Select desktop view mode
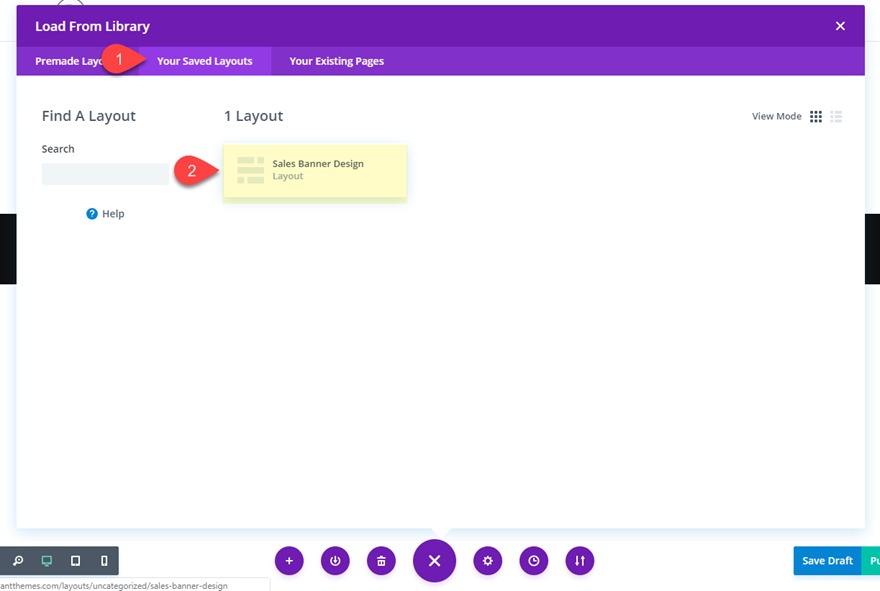The height and width of the screenshot is (591, 880). click(x=47, y=561)
